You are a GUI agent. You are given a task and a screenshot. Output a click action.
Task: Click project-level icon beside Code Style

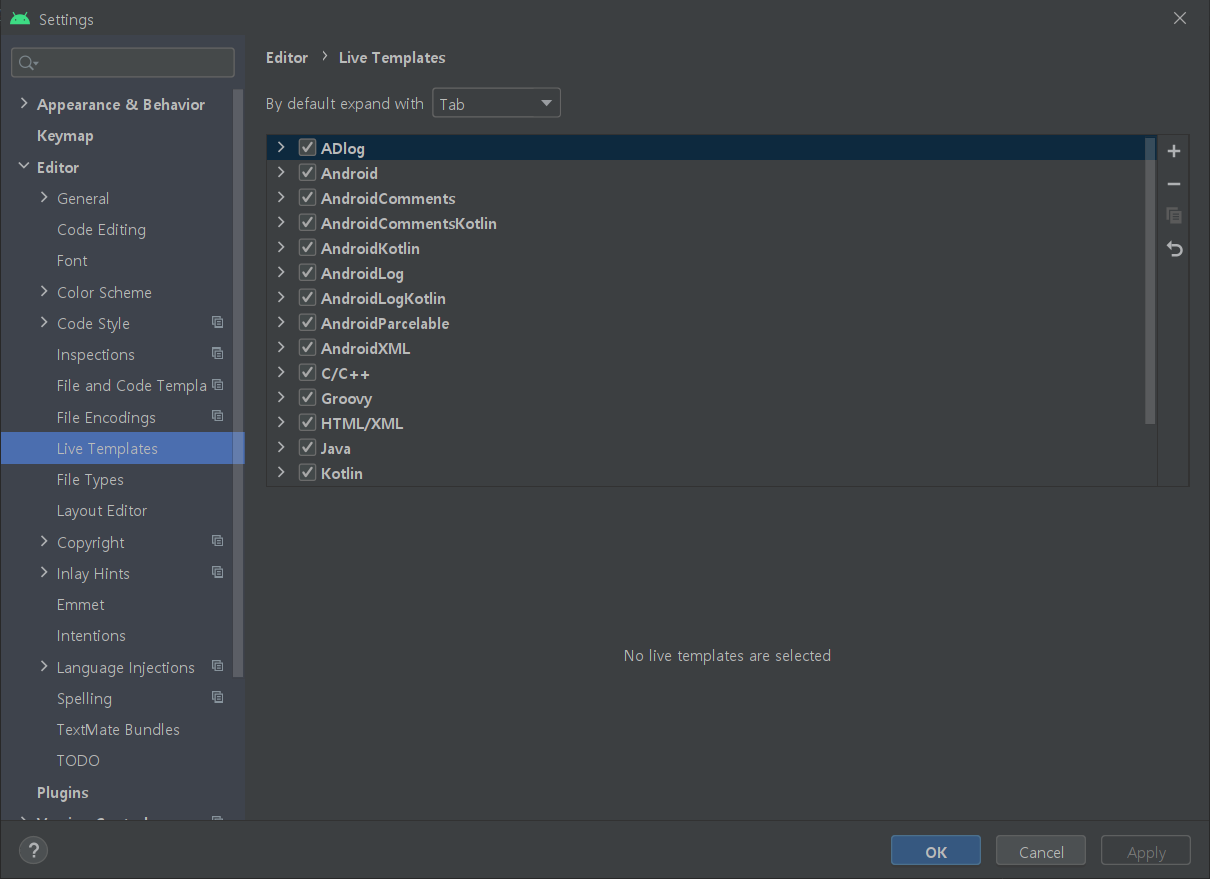[217, 322]
